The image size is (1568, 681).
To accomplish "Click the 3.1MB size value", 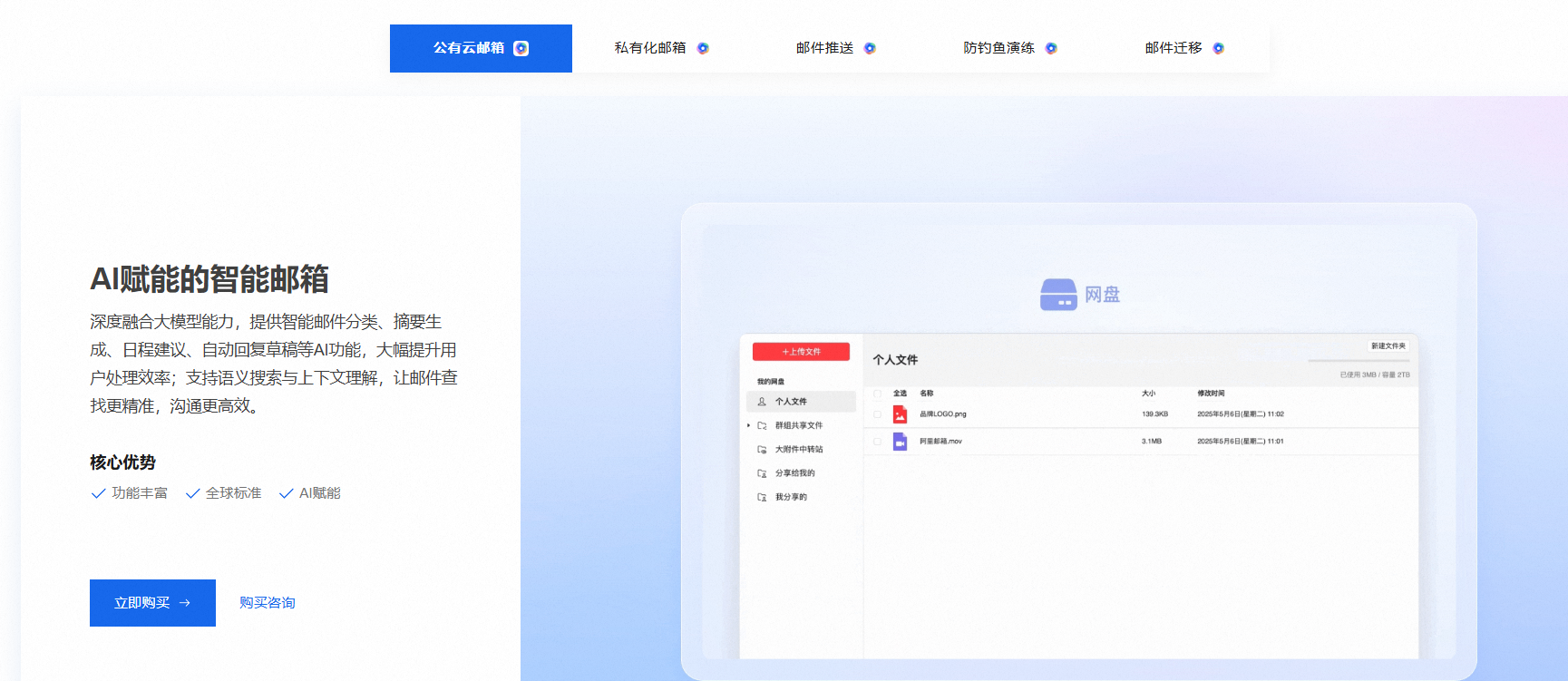I will click(1152, 442).
